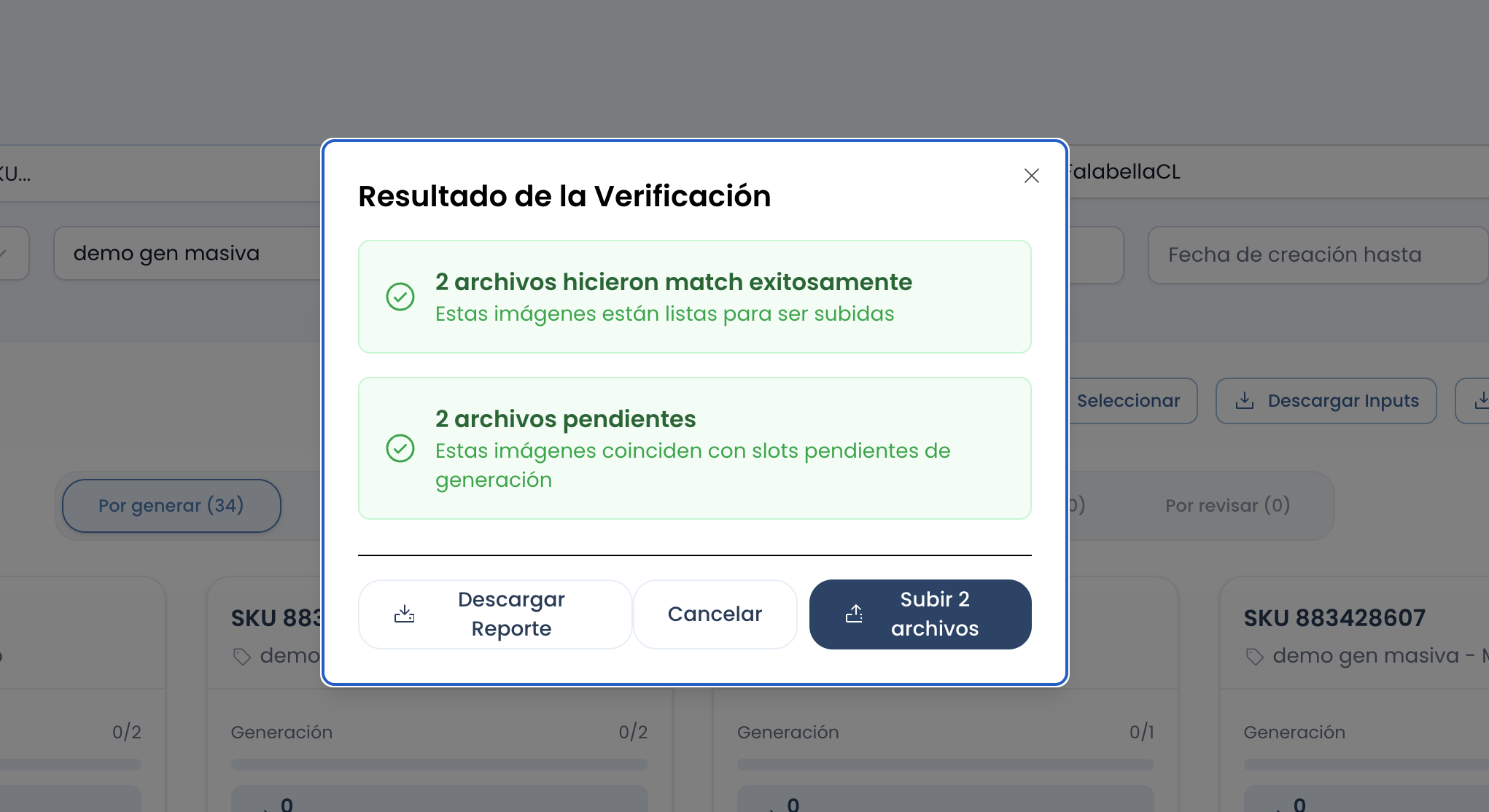The image size is (1489, 812).
Task: Click the partially hidden download button at right edge
Action: pyautogui.click(x=1473, y=401)
